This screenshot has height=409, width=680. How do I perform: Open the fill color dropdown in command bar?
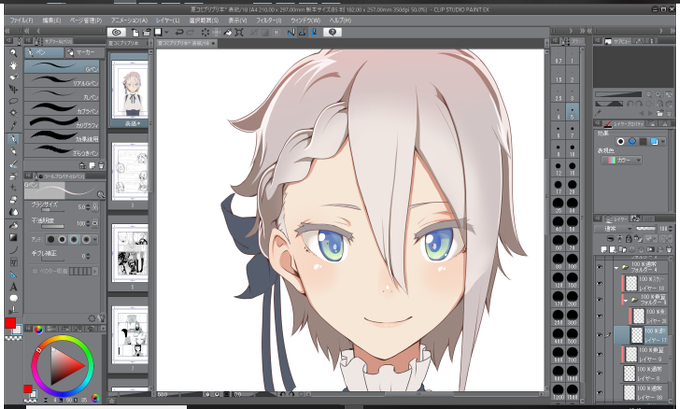click(x=167, y=32)
